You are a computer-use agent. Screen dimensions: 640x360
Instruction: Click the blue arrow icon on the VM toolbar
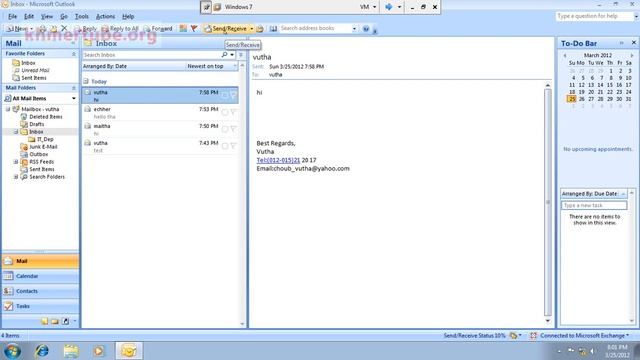(x=389, y=7)
